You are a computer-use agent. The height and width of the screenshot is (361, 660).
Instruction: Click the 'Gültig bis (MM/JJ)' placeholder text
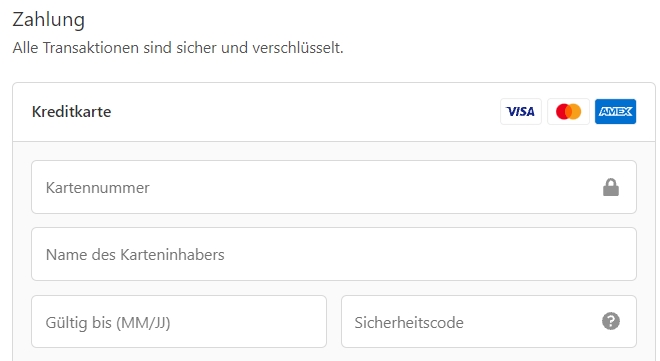pyautogui.click(x=108, y=323)
